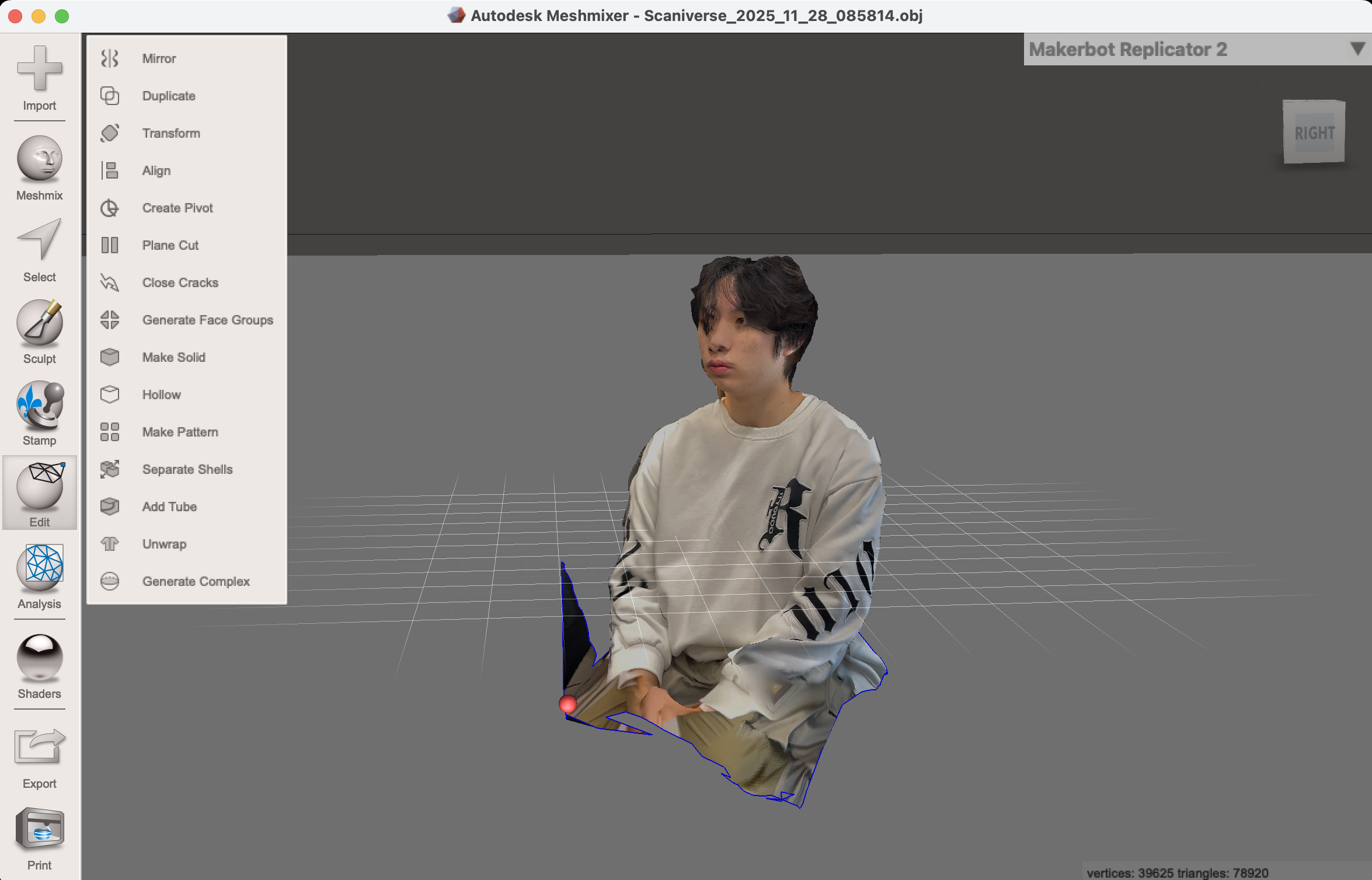Viewport: 1372px width, 880px height.
Task: Choose Plane Cut from the Edit menu
Action: (x=170, y=245)
